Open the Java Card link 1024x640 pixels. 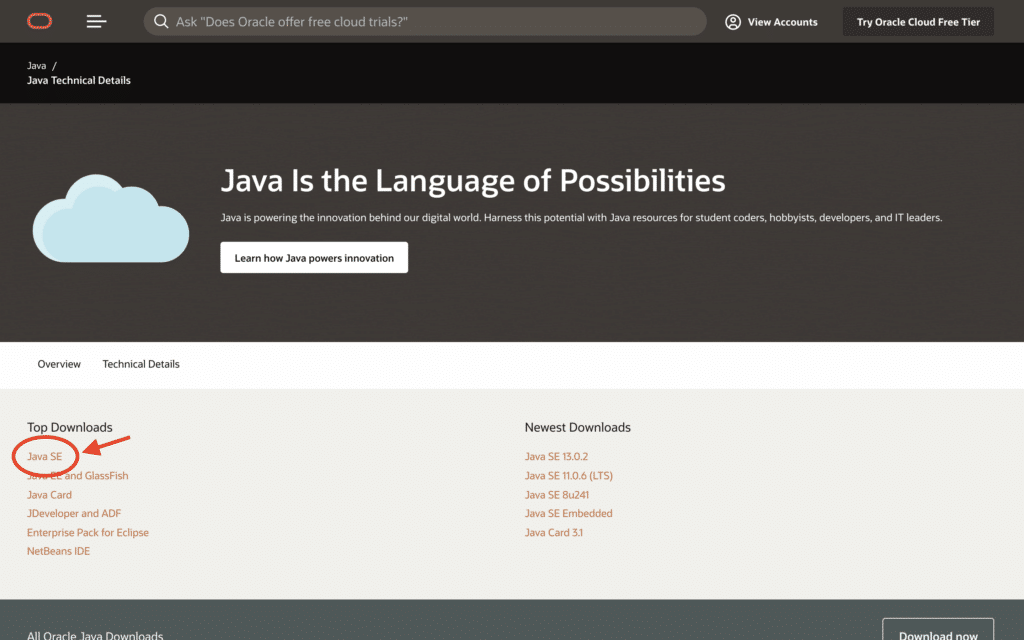pyautogui.click(x=49, y=495)
